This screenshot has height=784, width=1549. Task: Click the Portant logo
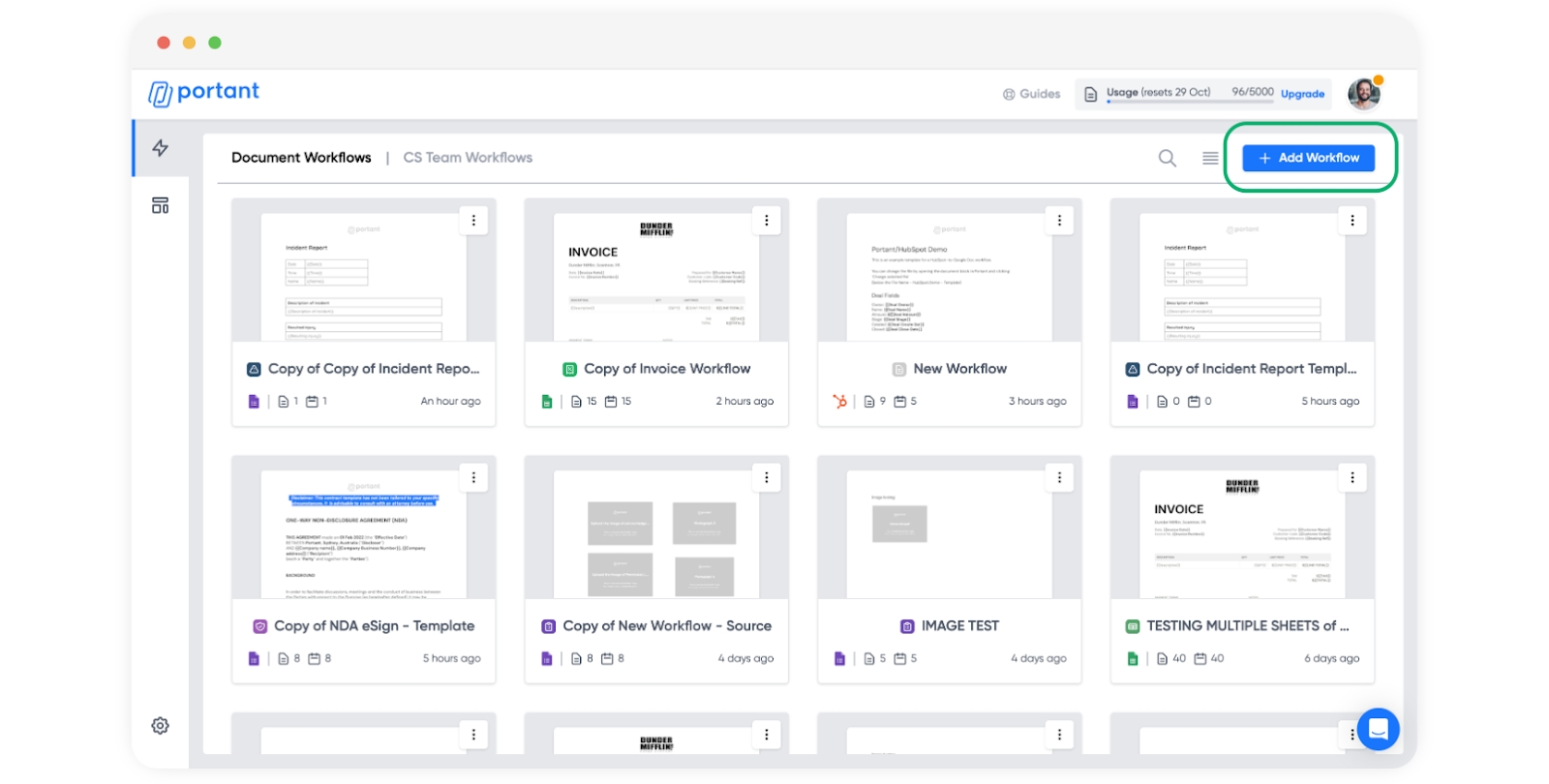pos(204,92)
